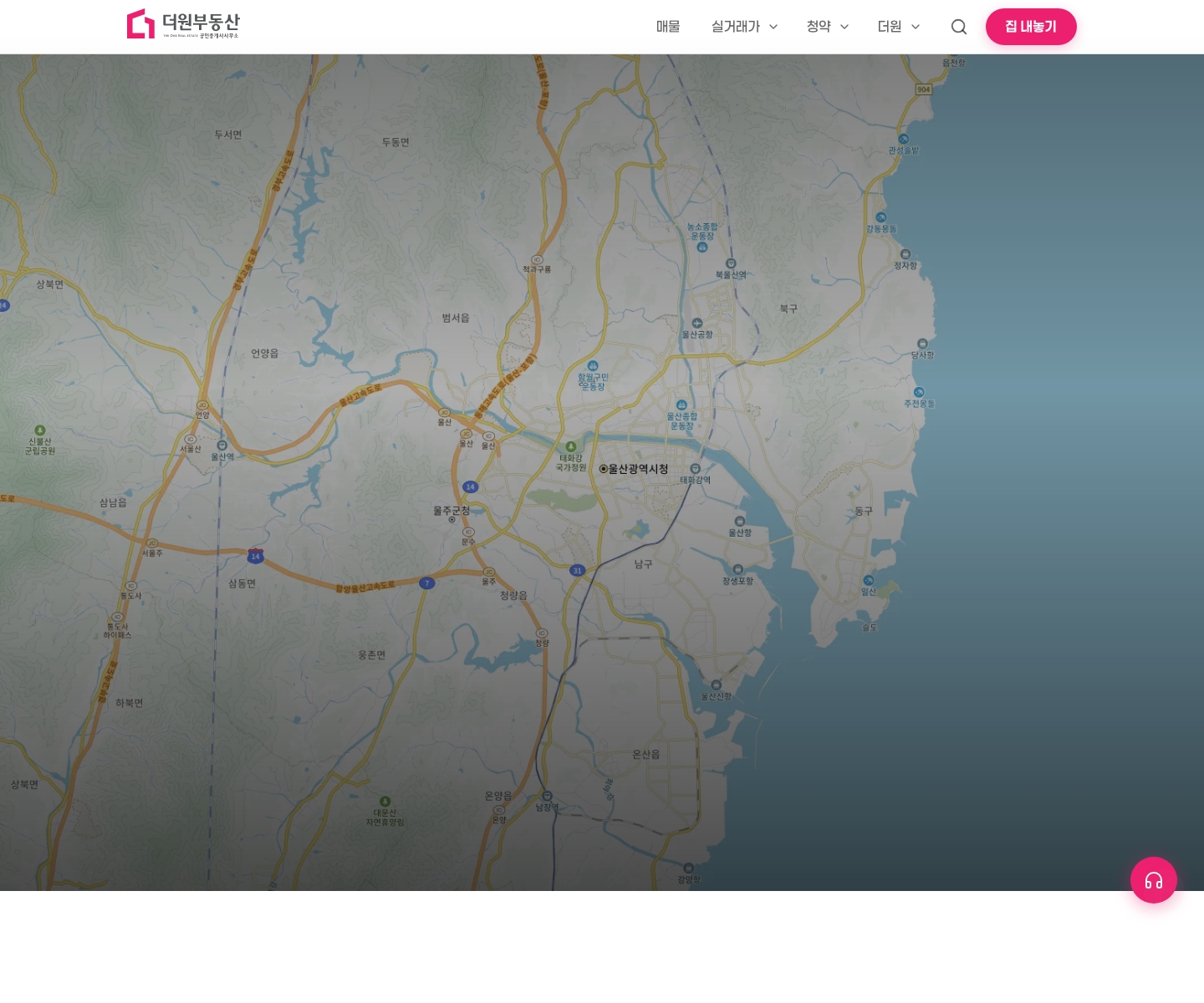Expand the 실거래가 dropdown chevron
The image size is (1204, 1003).
click(x=773, y=27)
